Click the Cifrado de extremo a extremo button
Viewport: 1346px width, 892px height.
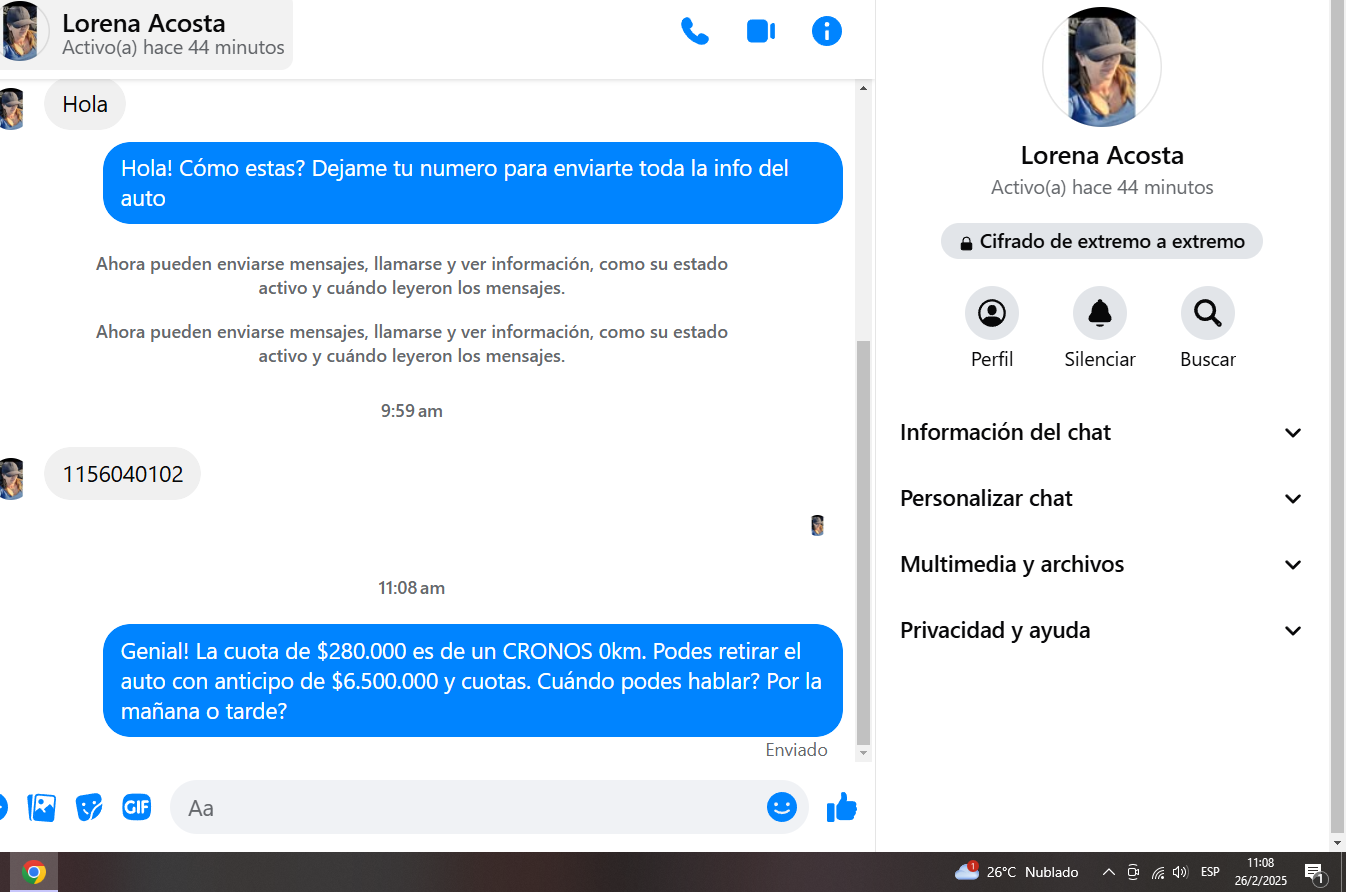[x=1102, y=241]
